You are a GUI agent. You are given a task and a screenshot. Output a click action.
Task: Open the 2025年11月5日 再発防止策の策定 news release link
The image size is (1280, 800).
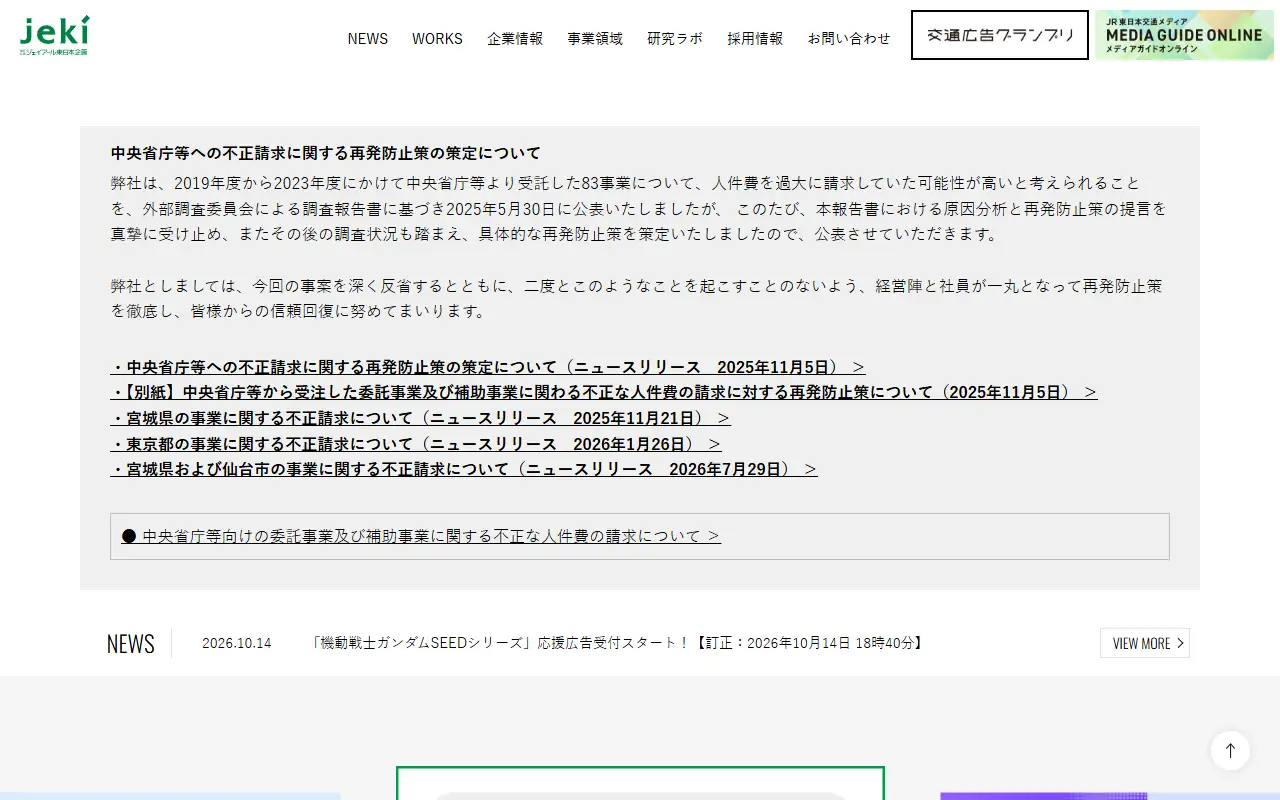click(x=488, y=366)
